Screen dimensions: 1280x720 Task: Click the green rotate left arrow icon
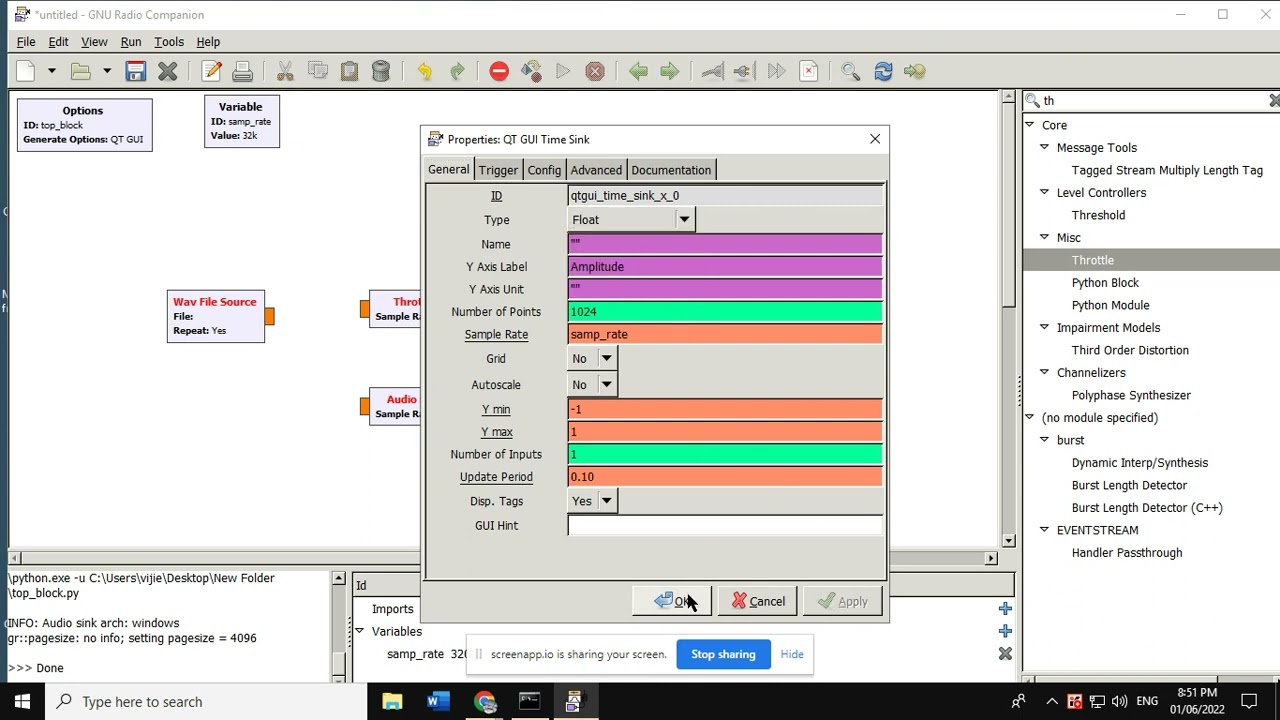(638, 71)
